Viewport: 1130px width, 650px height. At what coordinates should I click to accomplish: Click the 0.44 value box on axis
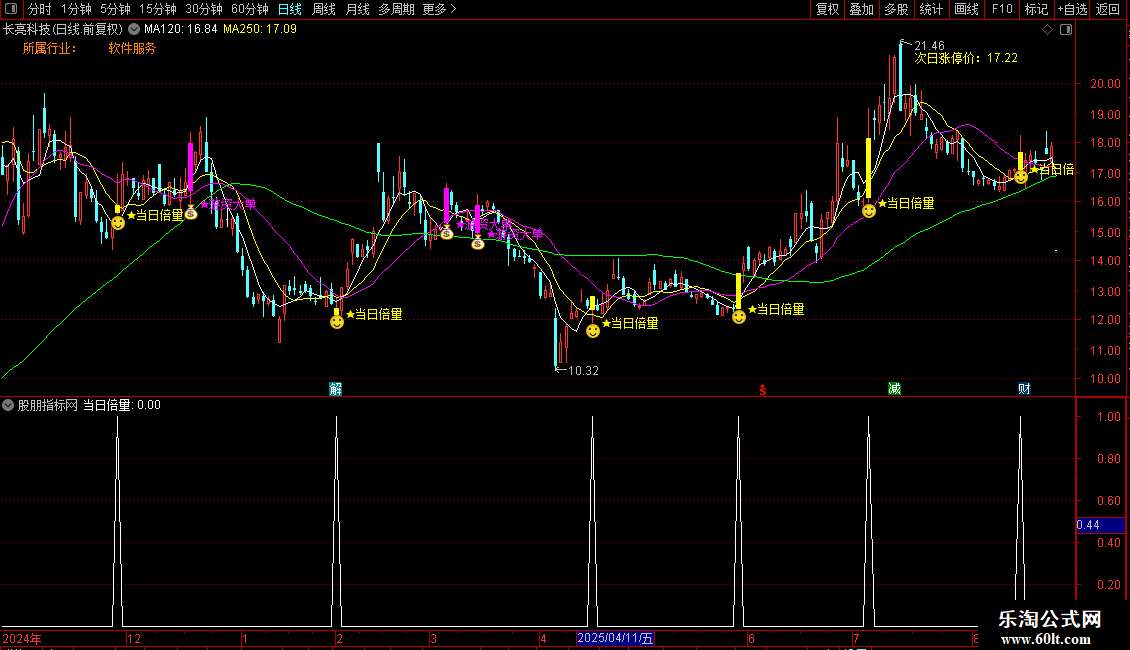click(1100, 525)
